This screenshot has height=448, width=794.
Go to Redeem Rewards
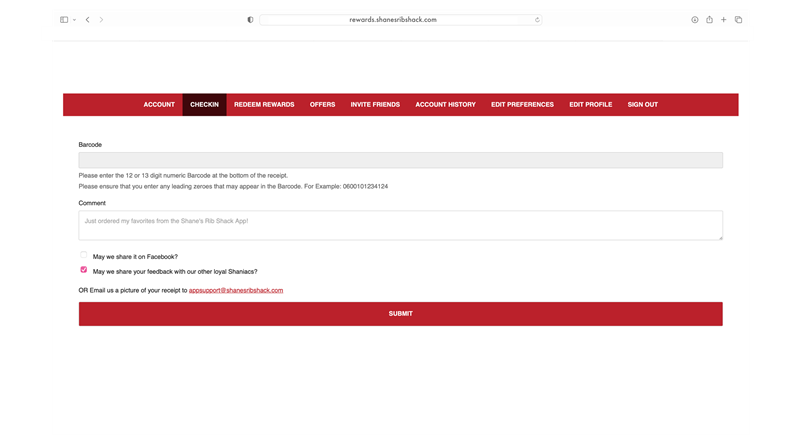tap(264, 105)
